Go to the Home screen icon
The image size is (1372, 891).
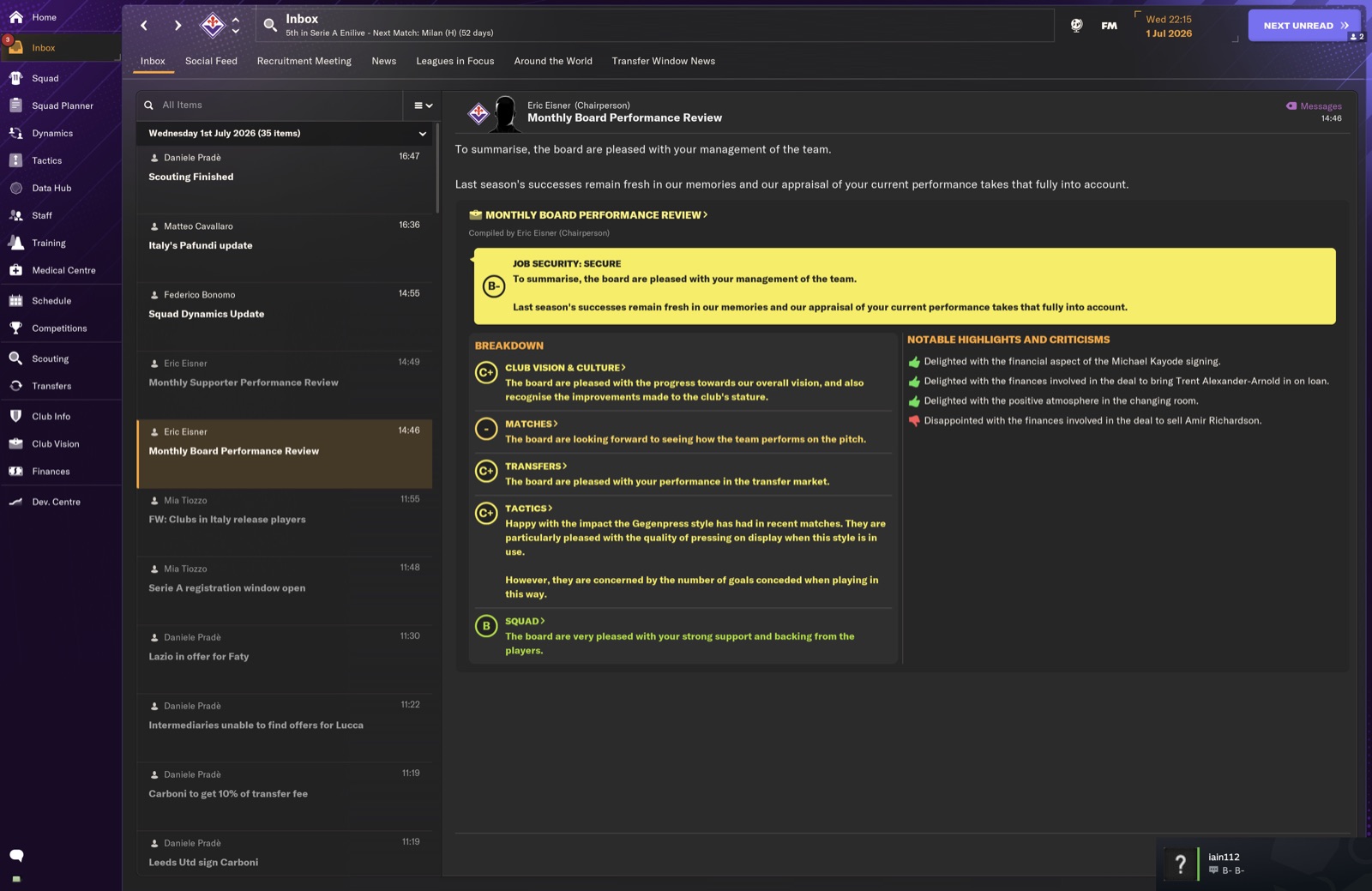pyautogui.click(x=15, y=17)
